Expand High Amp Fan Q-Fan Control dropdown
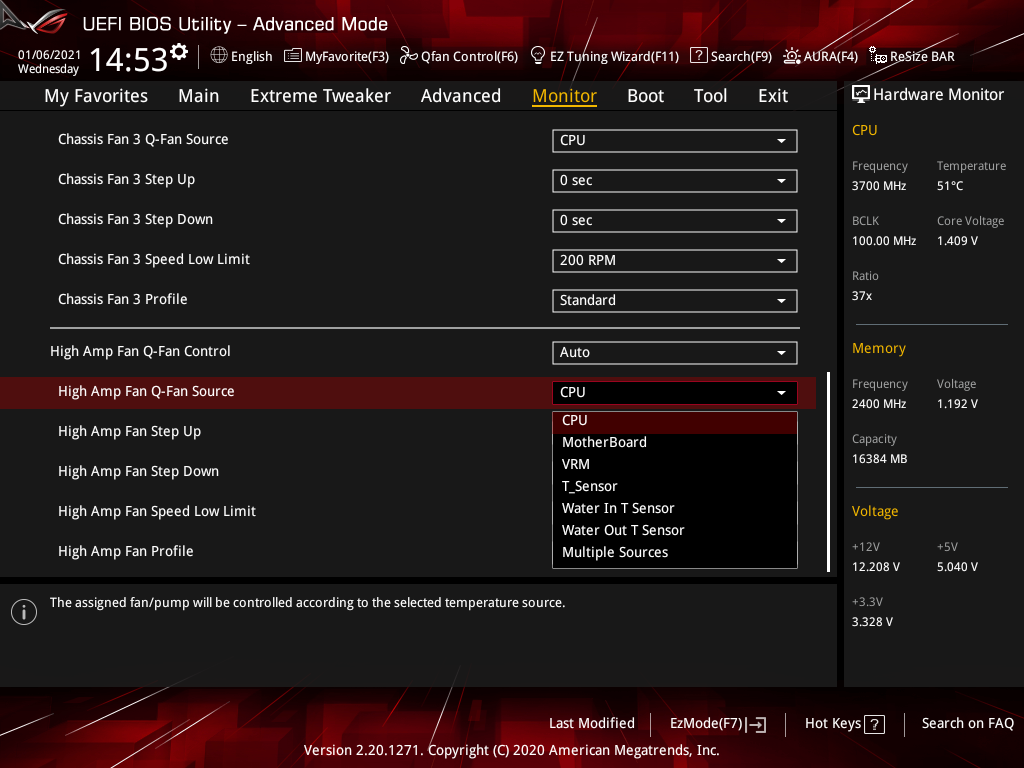Image resolution: width=1024 pixels, height=768 pixels. pos(674,353)
